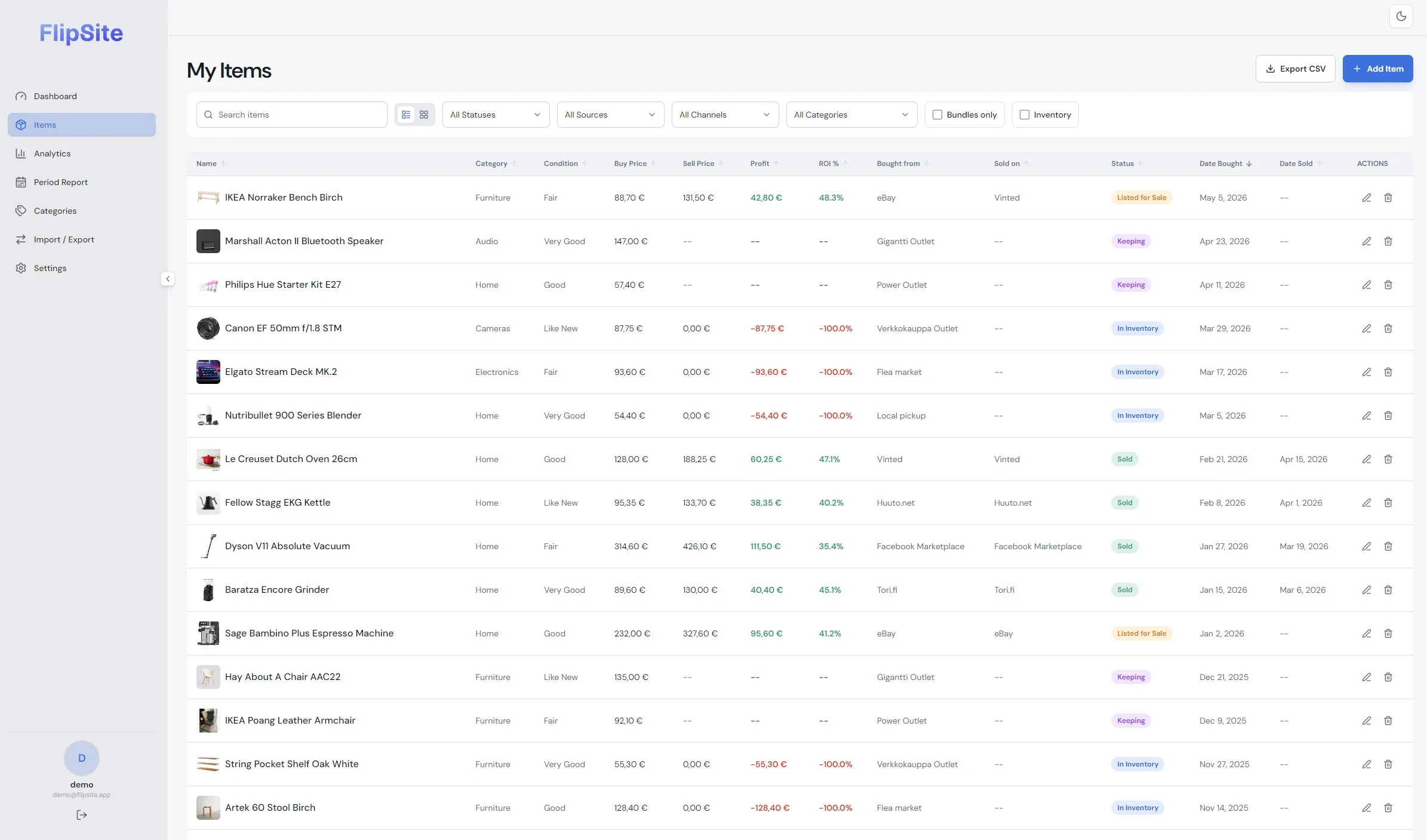The width and height of the screenshot is (1427, 840).
Task: Sort table by ROI % column
Action: 834,164
